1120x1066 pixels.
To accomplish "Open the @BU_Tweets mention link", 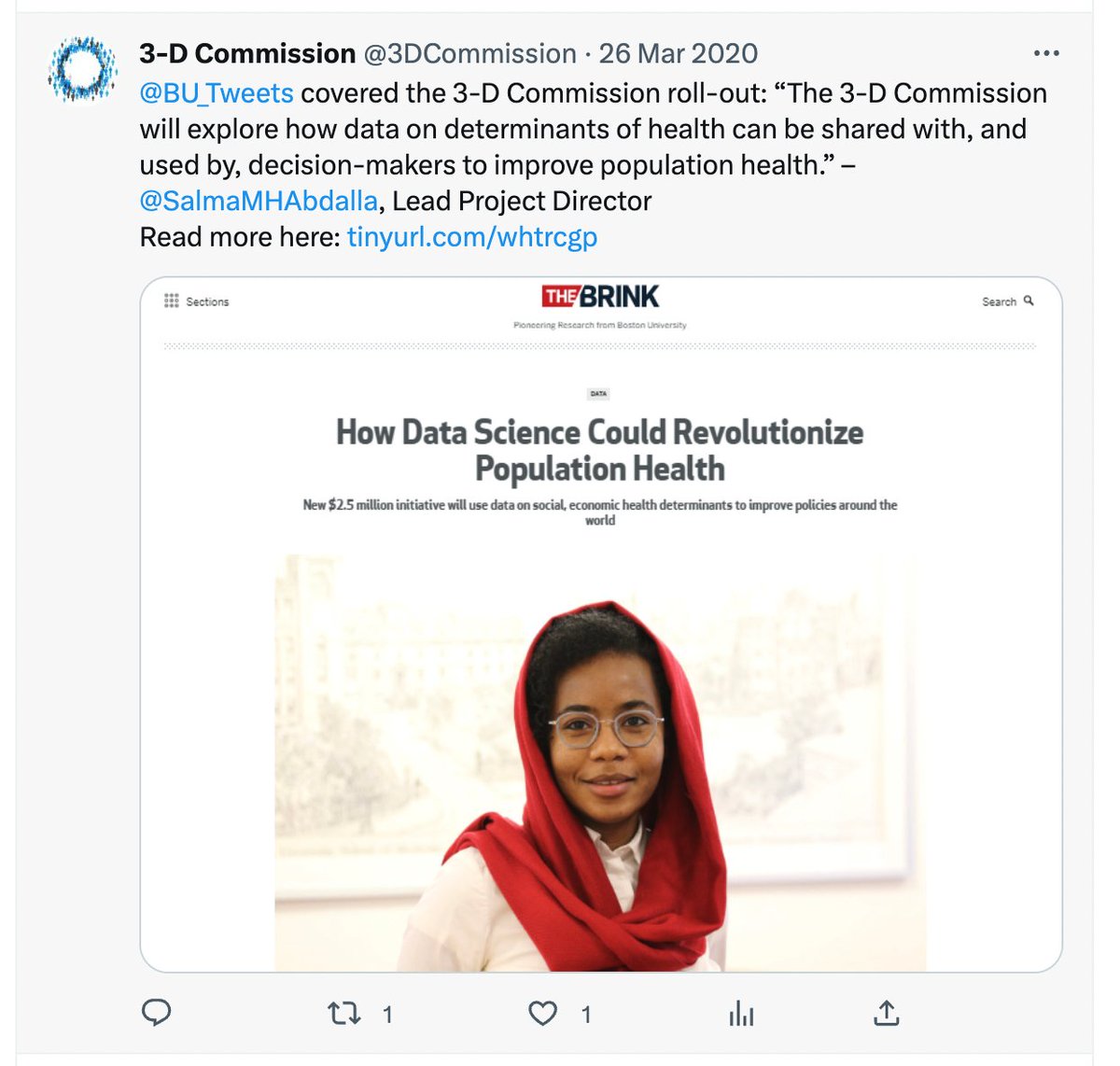I will (217, 93).
